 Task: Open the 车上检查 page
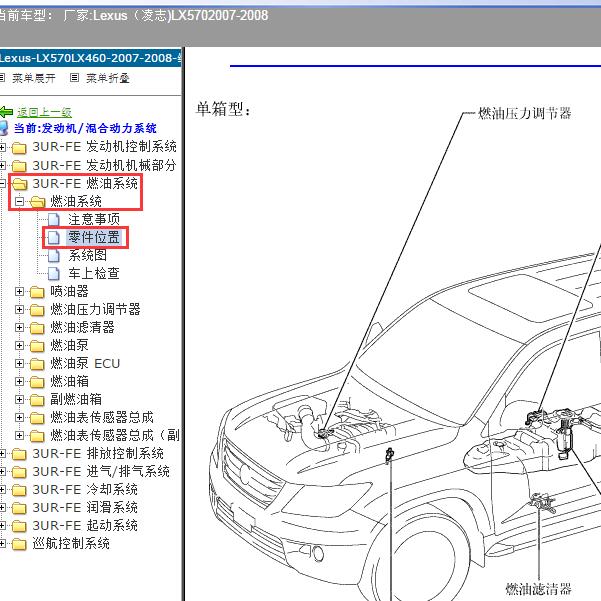(x=94, y=273)
